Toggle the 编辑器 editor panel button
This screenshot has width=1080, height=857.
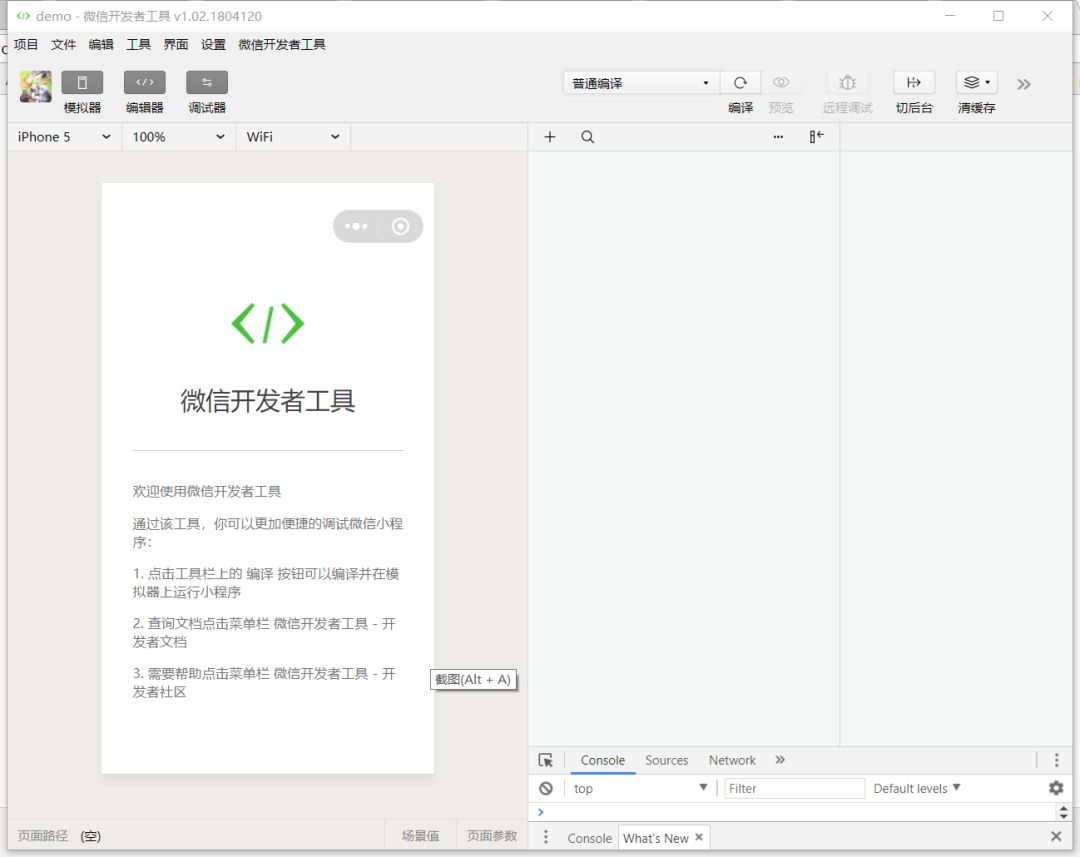click(x=145, y=83)
